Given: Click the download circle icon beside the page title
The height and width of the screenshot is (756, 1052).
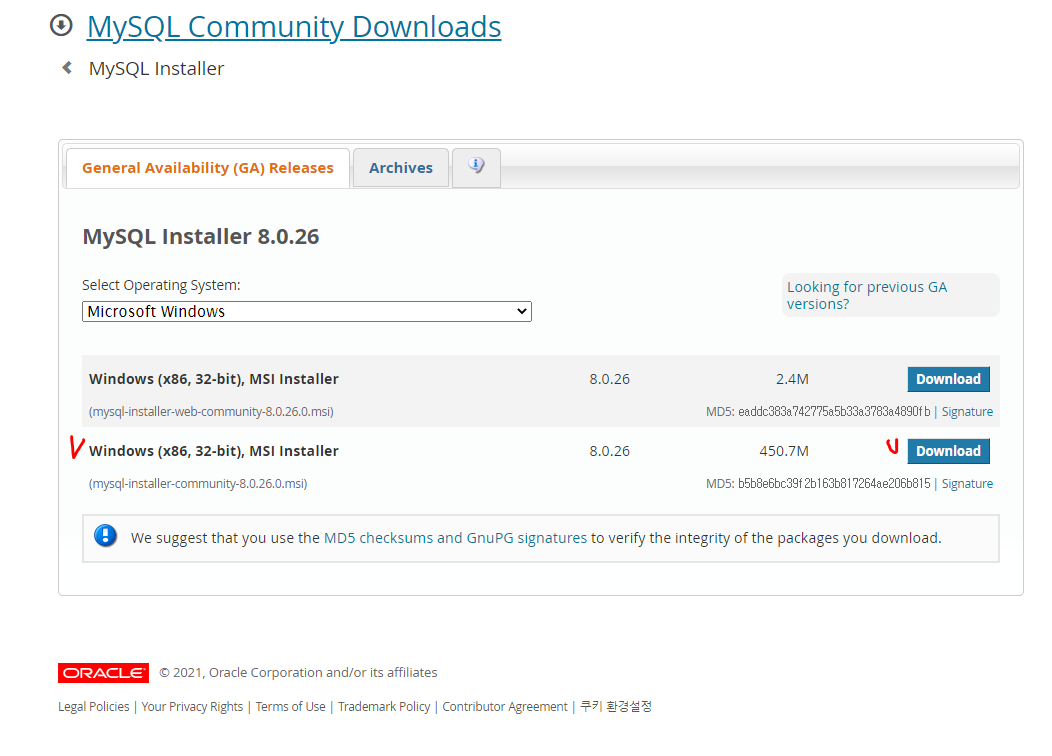Looking at the screenshot, I should pyautogui.click(x=61, y=25).
